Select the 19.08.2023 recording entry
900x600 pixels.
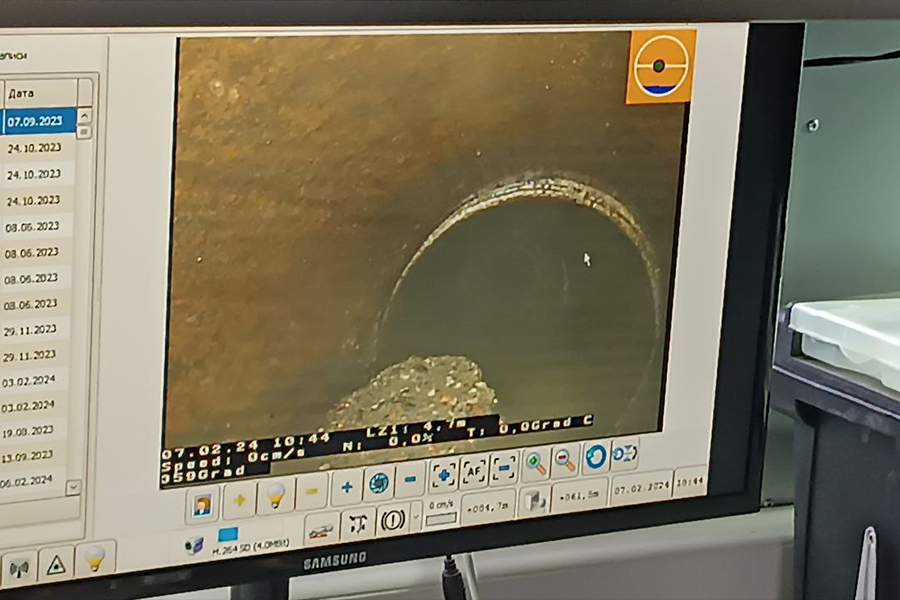point(28,432)
